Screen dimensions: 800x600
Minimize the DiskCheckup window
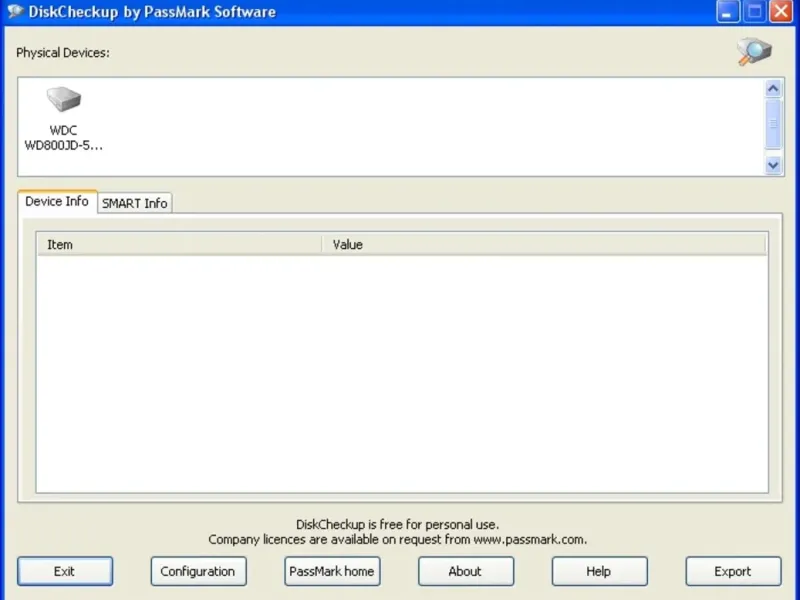pos(728,11)
